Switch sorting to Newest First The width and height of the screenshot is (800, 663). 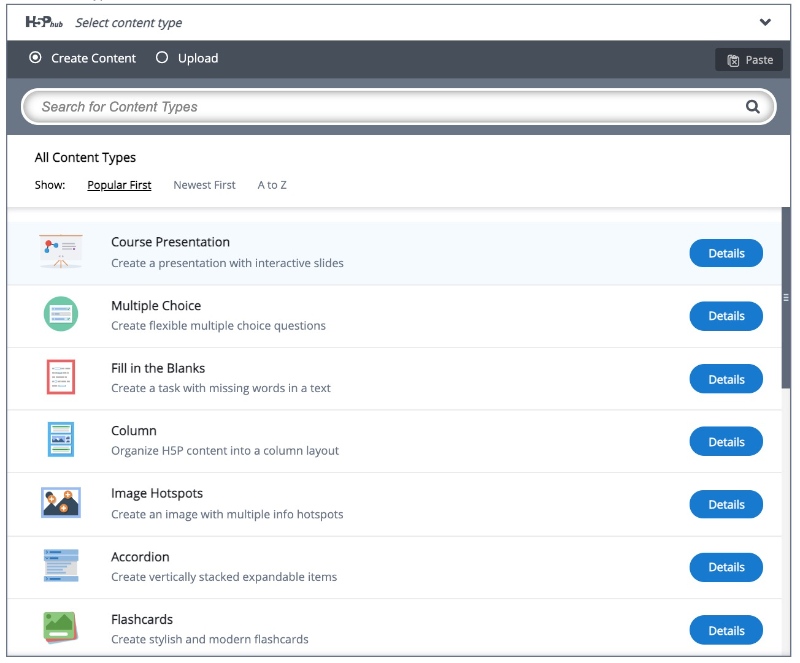click(204, 185)
